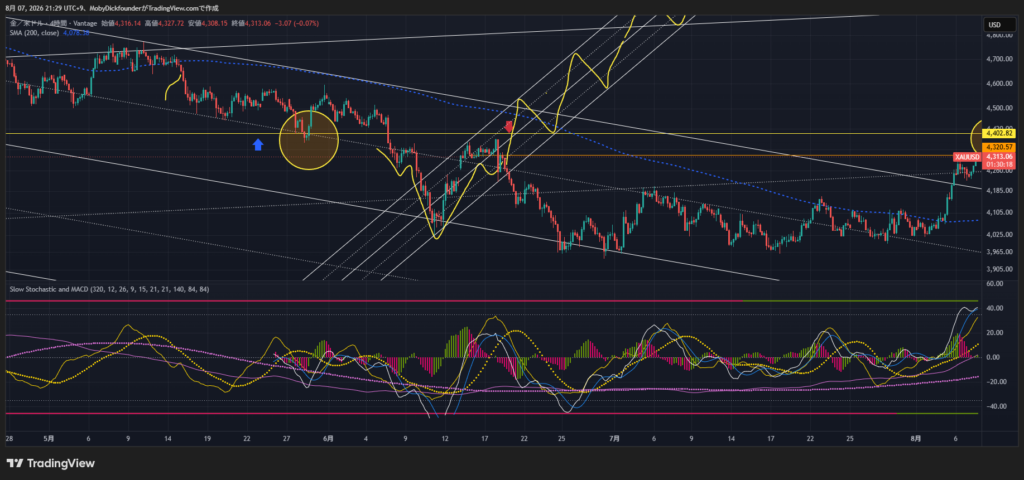Click the 4,105.00 price axis label
Image resolution: width=1024 pixels, height=480 pixels.
click(998, 212)
